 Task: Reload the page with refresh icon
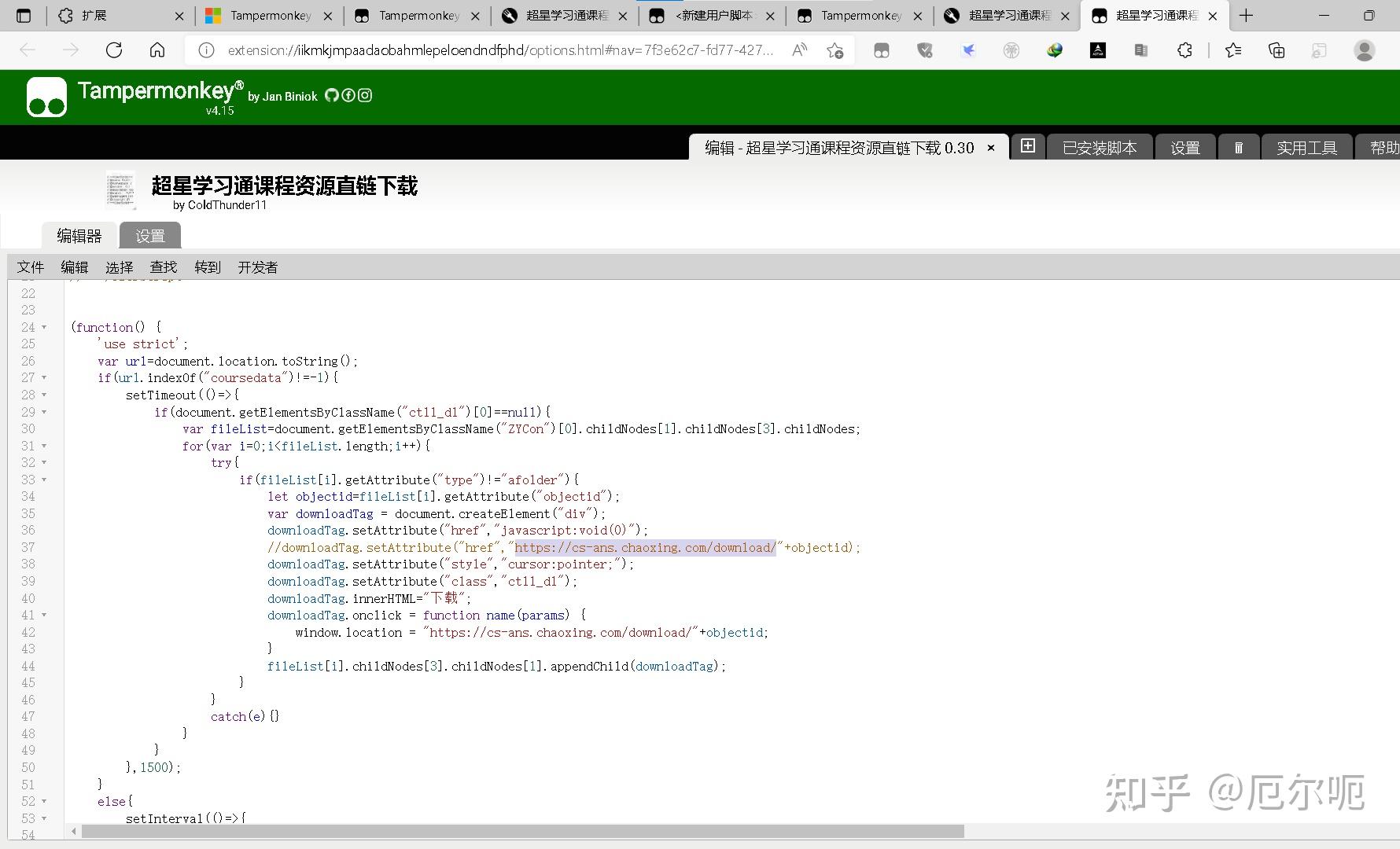[x=114, y=50]
